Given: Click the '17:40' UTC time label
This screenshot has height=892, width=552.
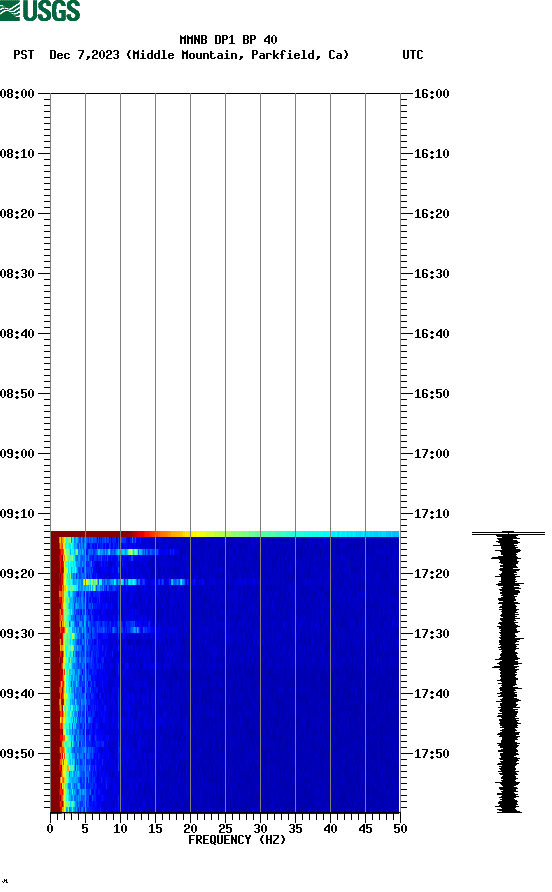Looking at the screenshot, I should point(431,694).
